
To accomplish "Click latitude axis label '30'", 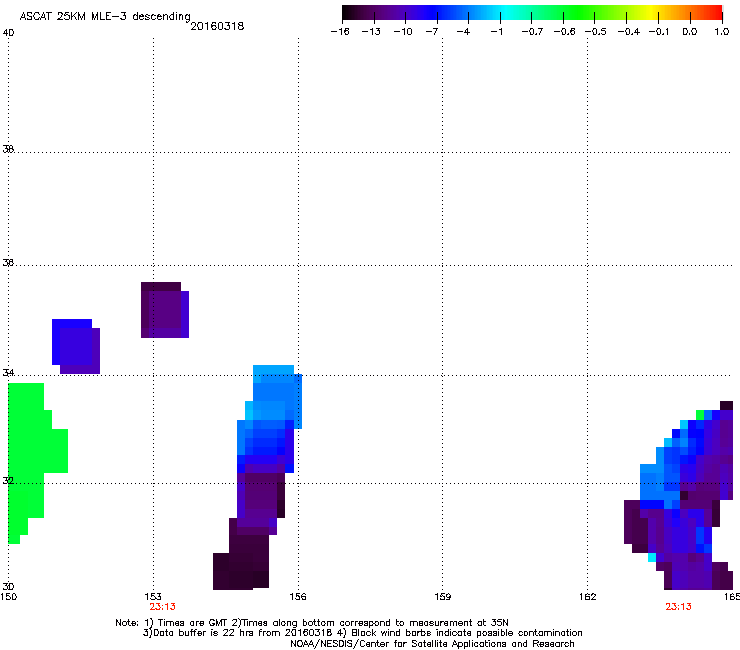I will coord(8,587).
